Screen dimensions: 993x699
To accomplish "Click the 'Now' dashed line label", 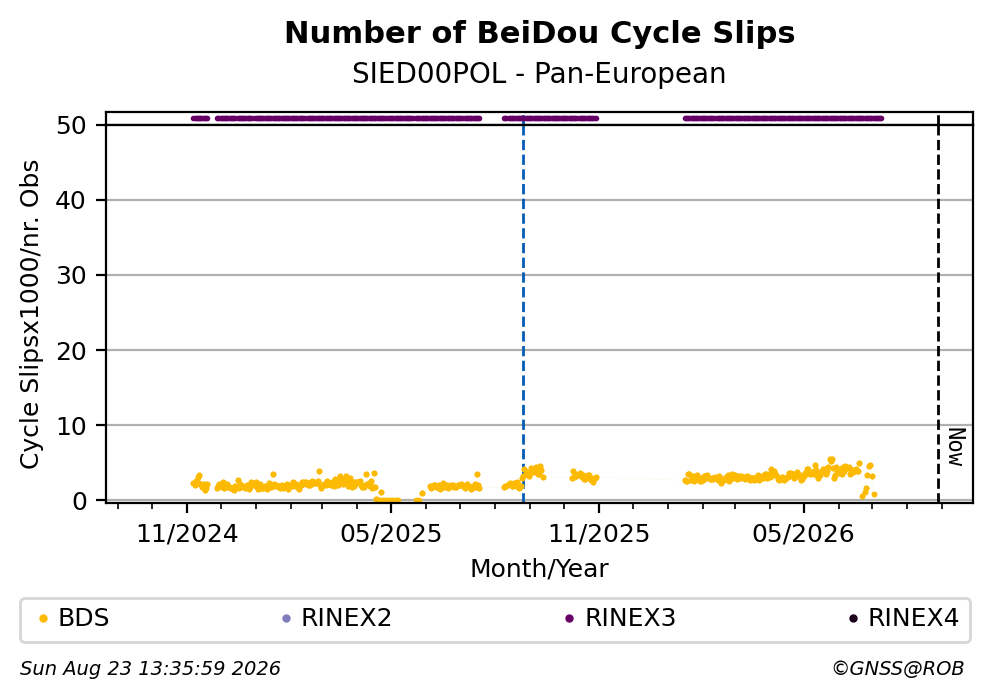I will tap(956, 447).
